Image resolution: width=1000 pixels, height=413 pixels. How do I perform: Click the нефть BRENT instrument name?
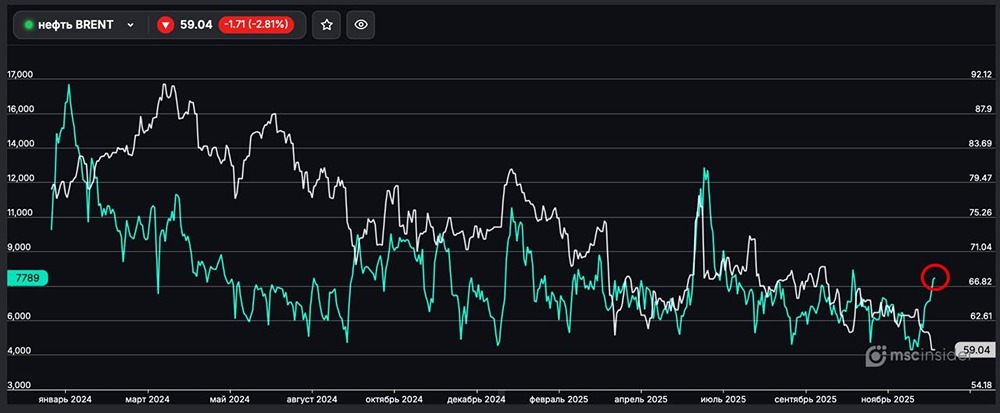[x=76, y=25]
